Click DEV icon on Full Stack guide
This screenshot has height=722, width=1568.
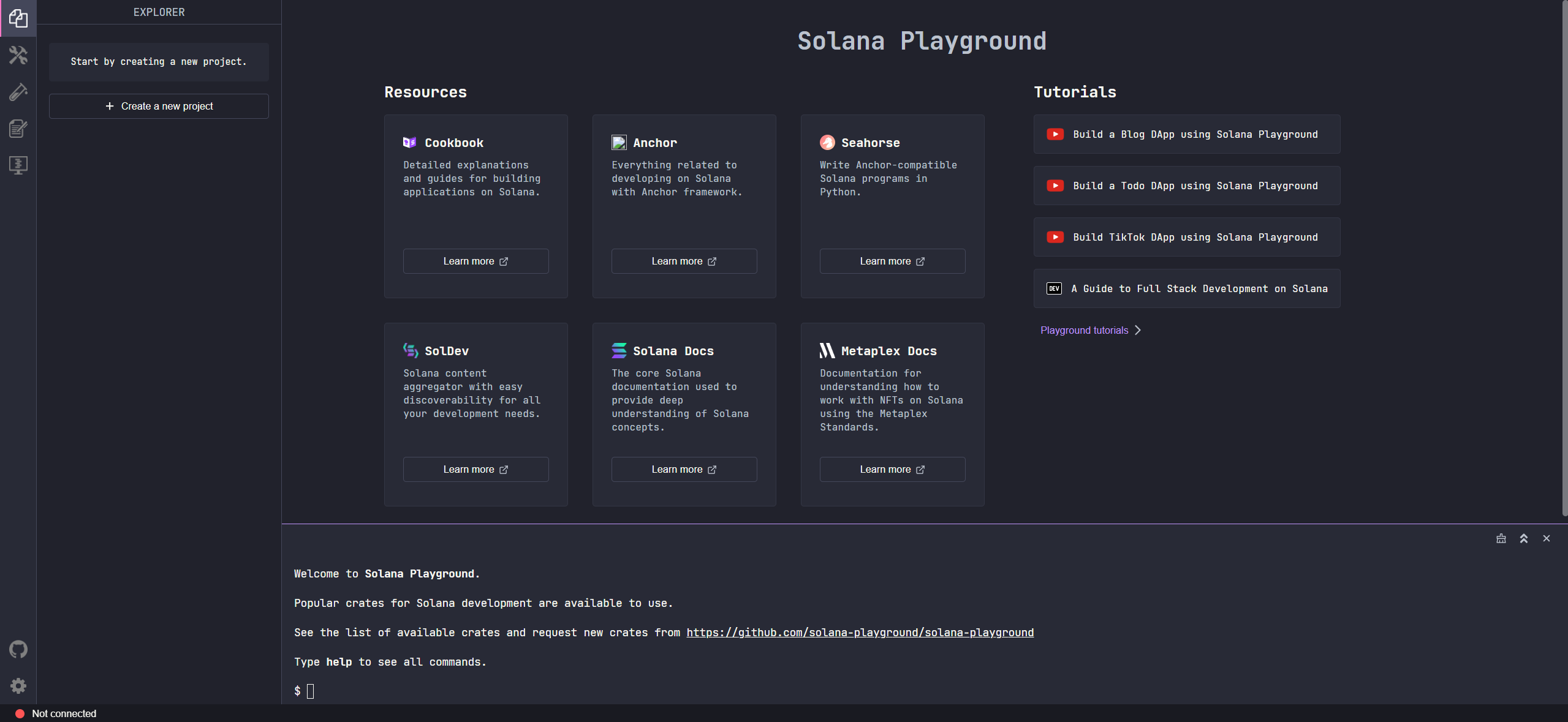(1055, 288)
